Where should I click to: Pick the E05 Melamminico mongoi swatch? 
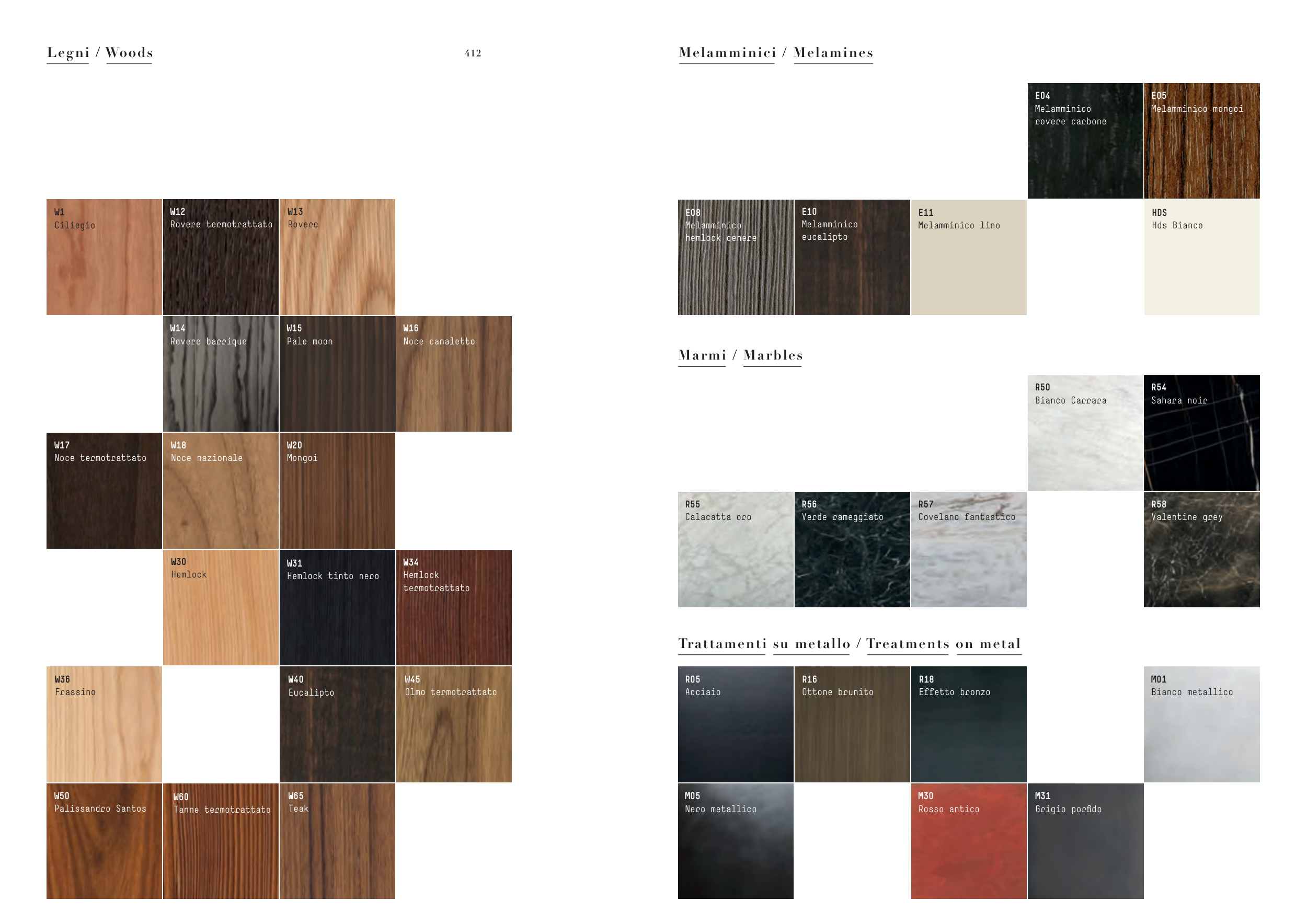pos(1202,141)
